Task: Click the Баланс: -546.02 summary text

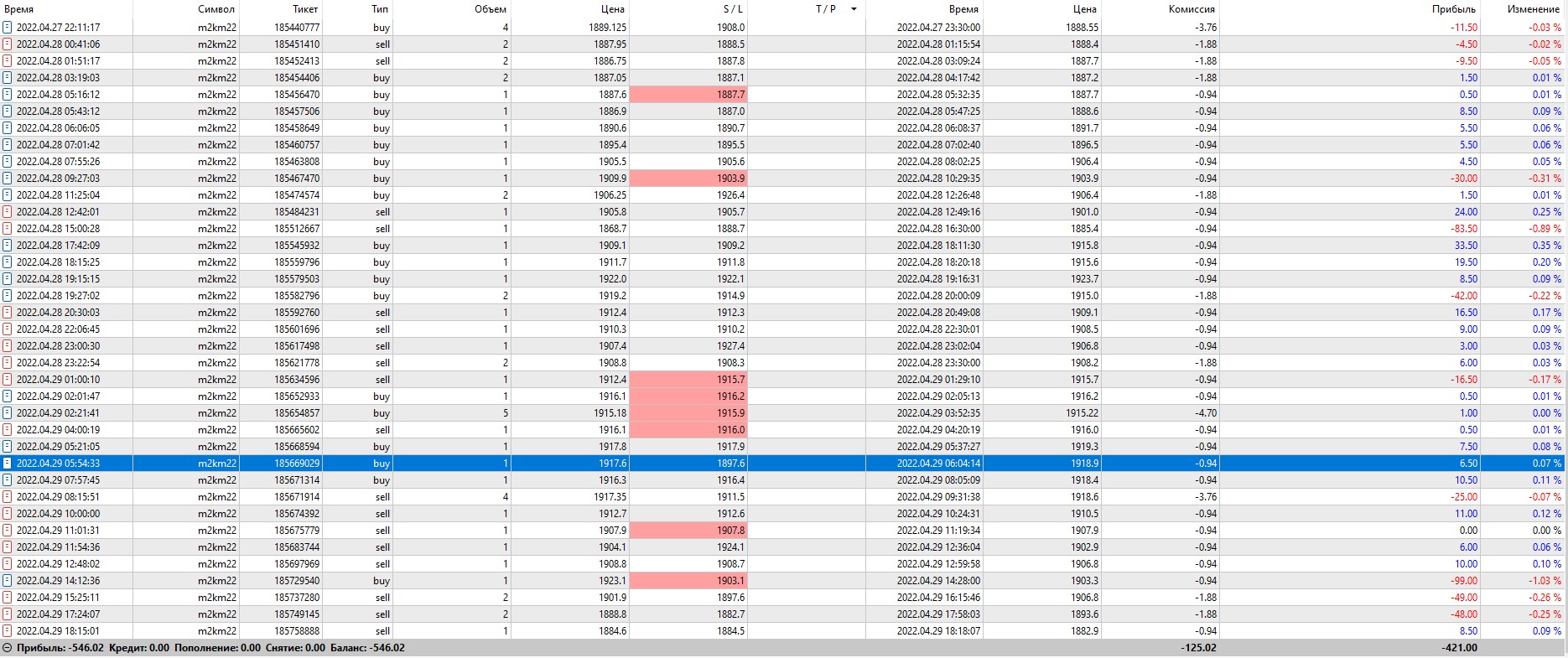Action: click(367, 648)
